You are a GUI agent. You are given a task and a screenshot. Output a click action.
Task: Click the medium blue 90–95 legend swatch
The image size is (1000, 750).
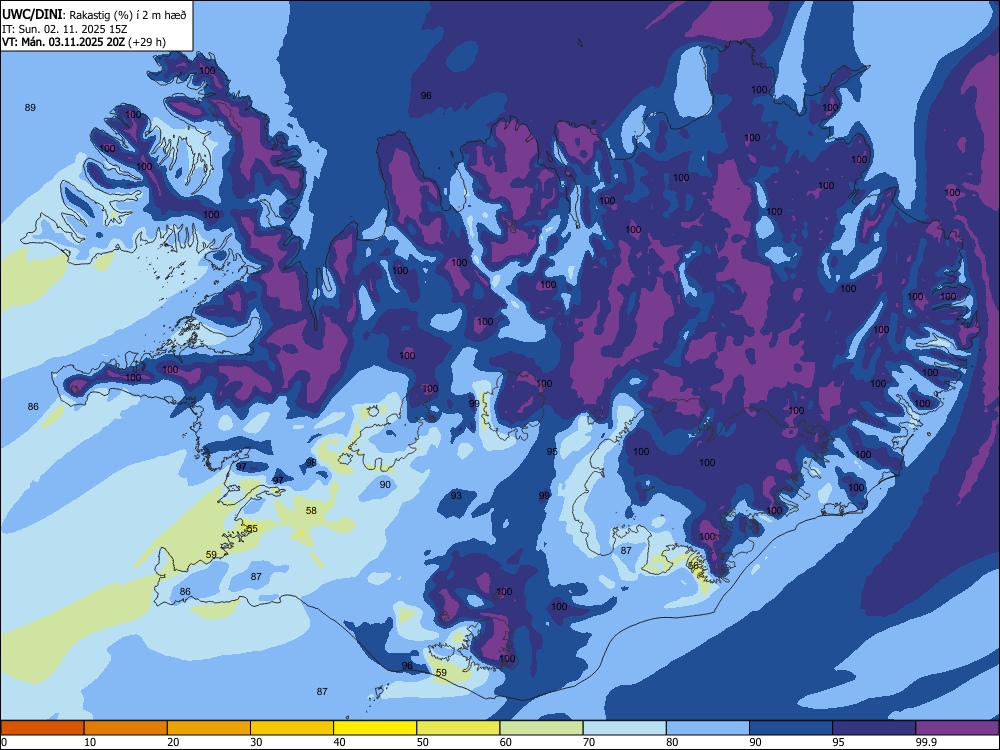click(x=791, y=728)
